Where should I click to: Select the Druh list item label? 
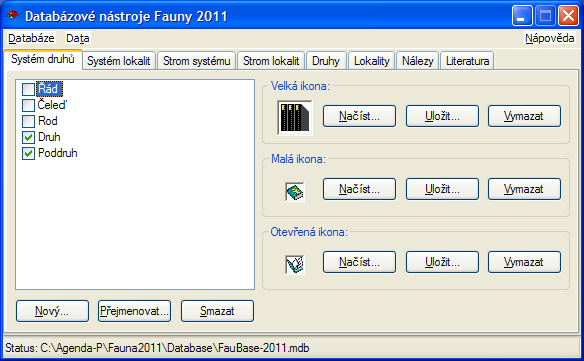(x=49, y=137)
